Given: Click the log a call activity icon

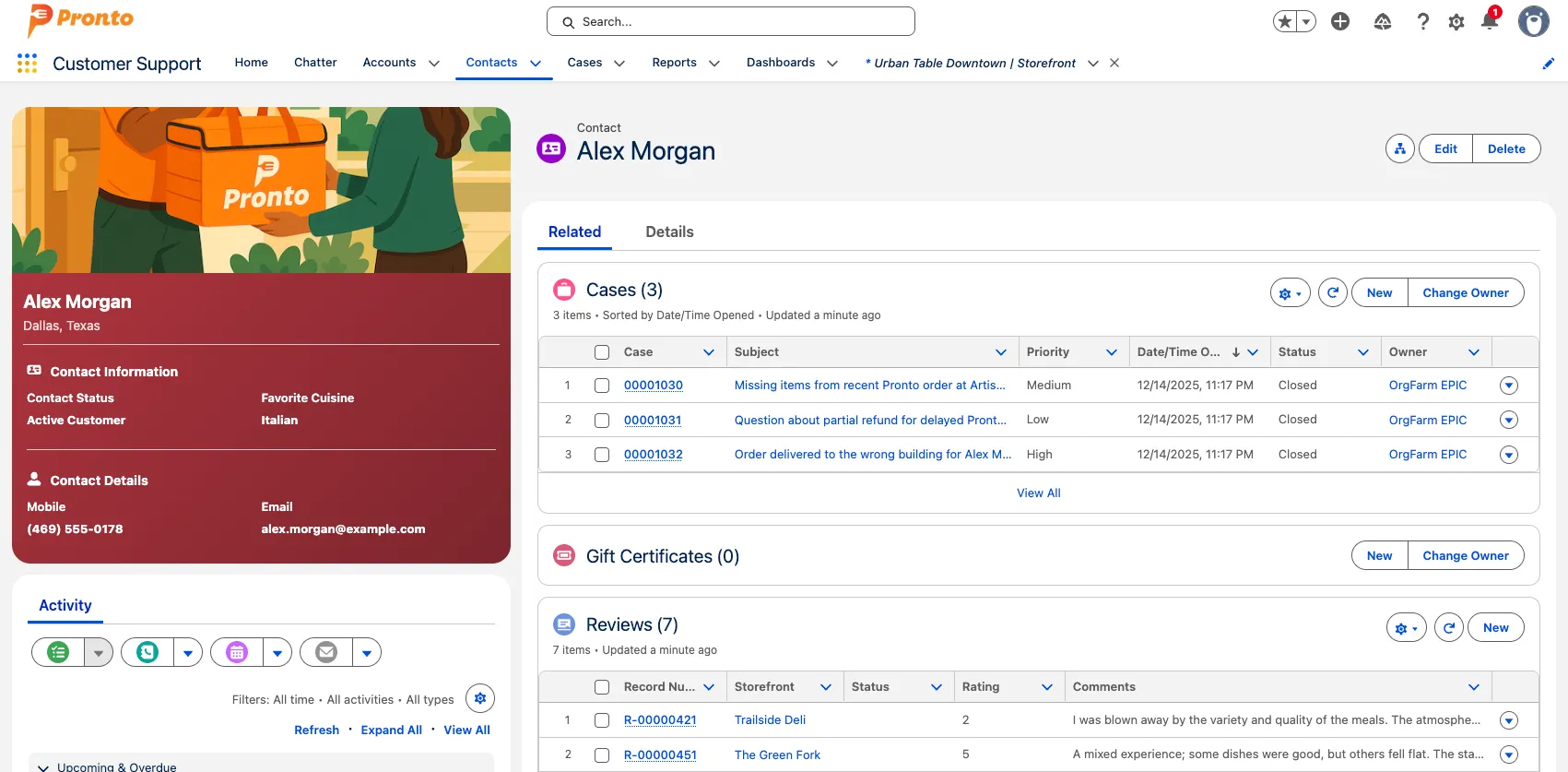Looking at the screenshot, I should [147, 652].
